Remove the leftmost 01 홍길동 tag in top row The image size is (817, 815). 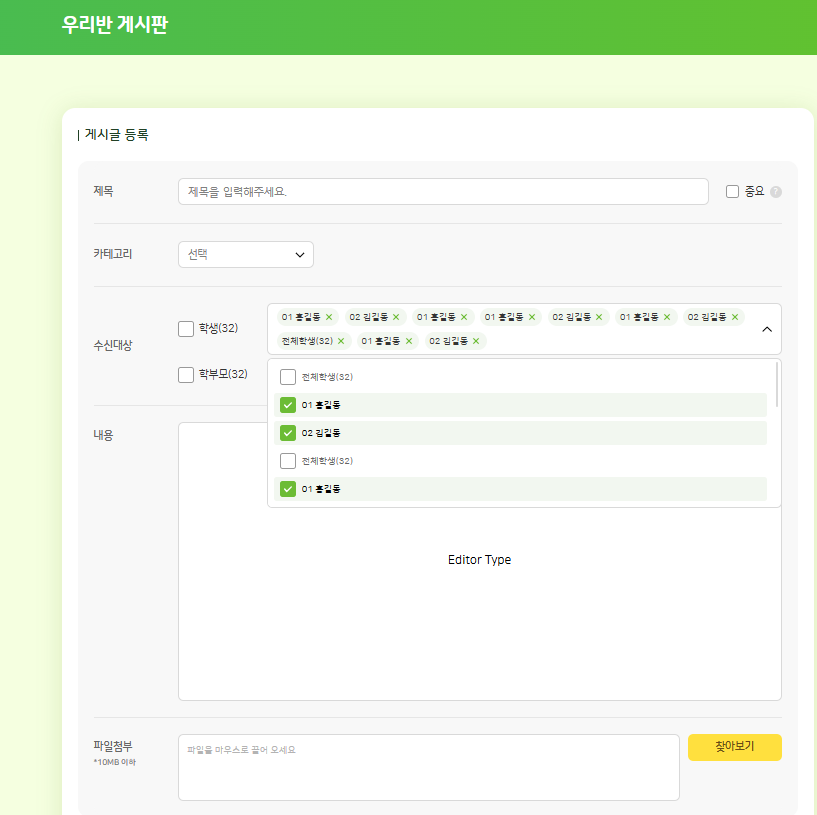coord(329,317)
